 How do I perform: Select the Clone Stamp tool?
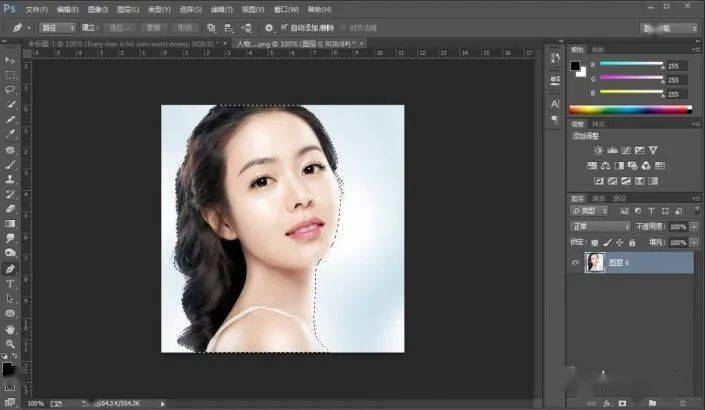(10, 179)
